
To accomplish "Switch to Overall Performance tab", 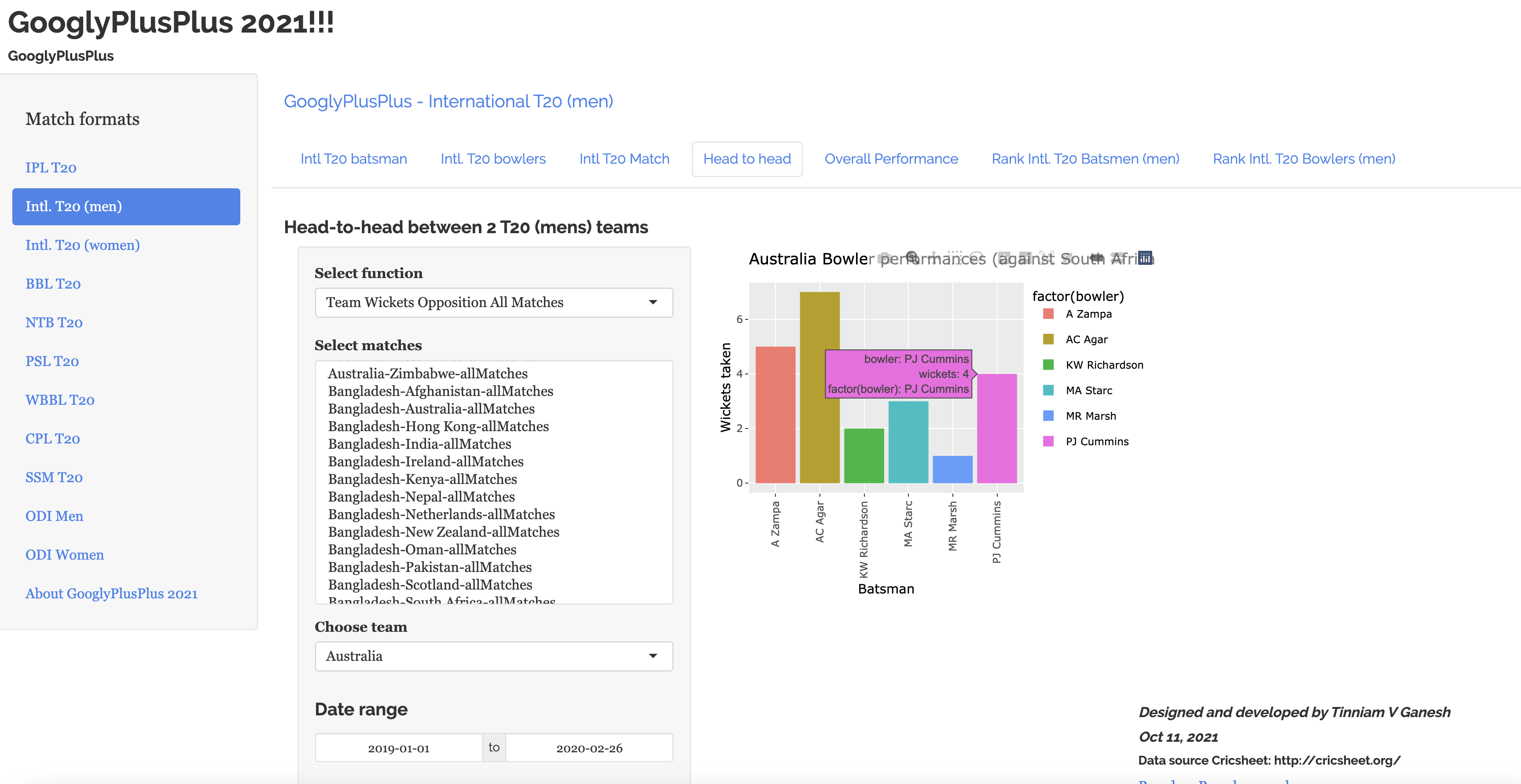I will [891, 159].
